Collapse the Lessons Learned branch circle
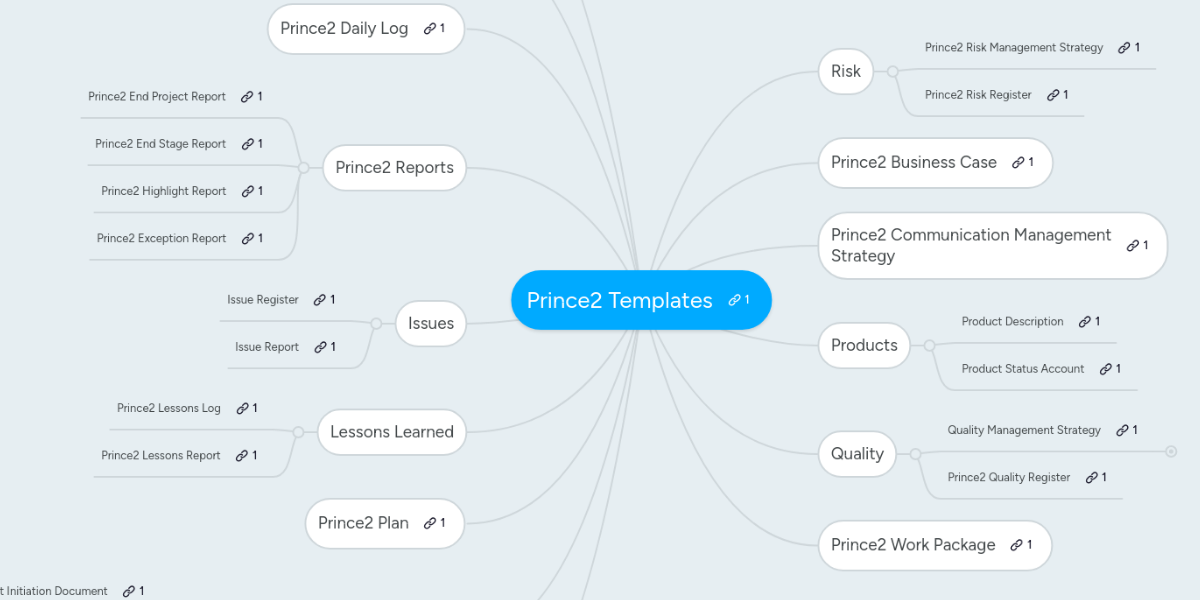Viewport: 1200px width, 600px height. click(298, 432)
